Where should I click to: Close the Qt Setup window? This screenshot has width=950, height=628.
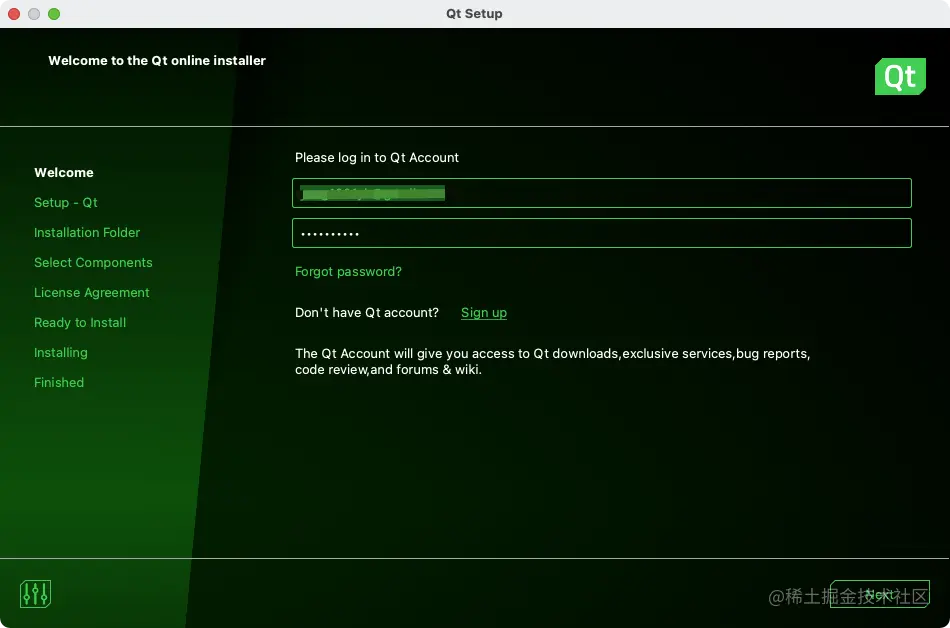(14, 14)
